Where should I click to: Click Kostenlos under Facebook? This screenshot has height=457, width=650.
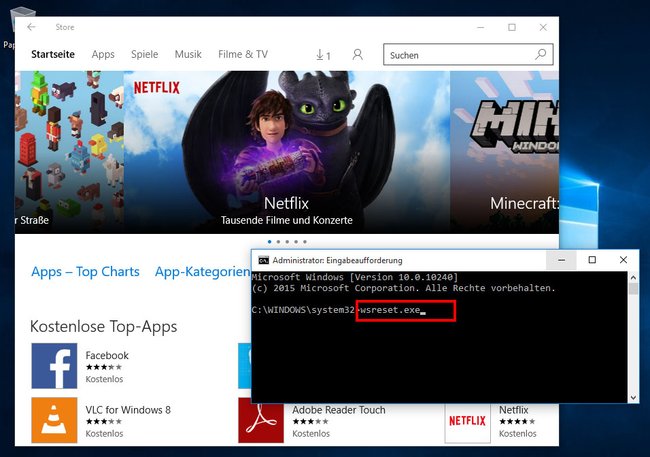tap(104, 379)
